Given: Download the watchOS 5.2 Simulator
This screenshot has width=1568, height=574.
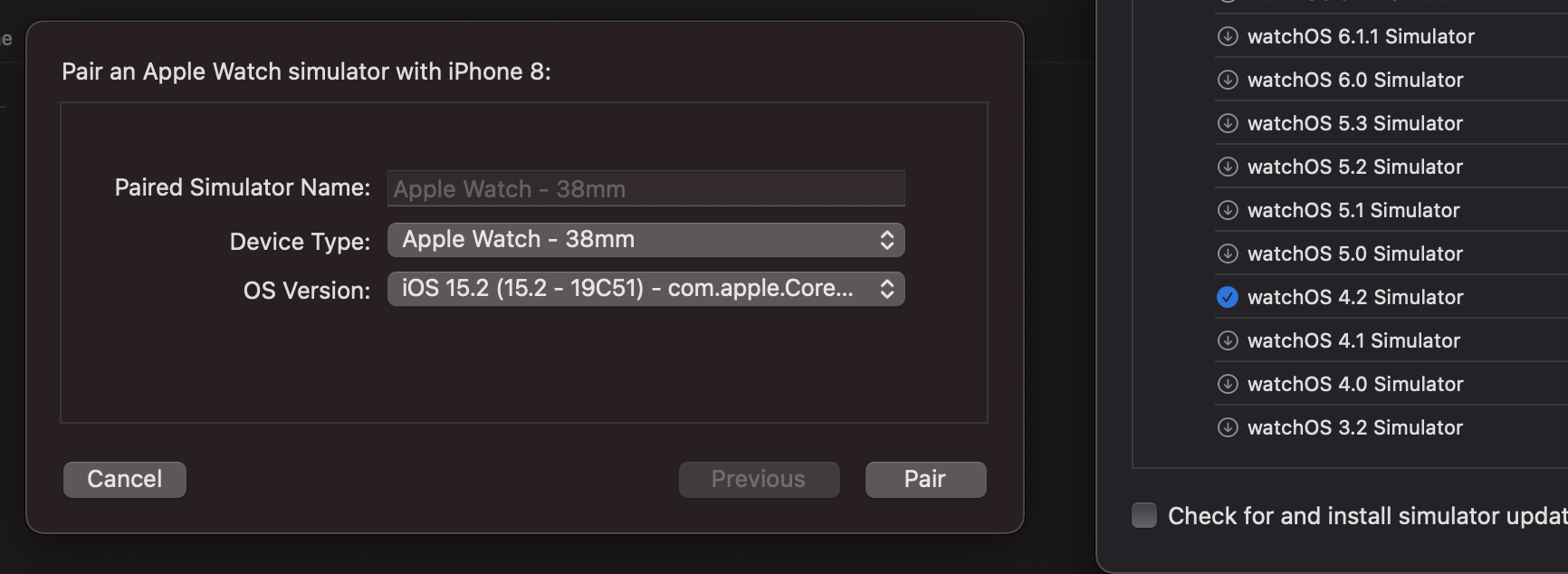Looking at the screenshot, I should coord(1228,167).
